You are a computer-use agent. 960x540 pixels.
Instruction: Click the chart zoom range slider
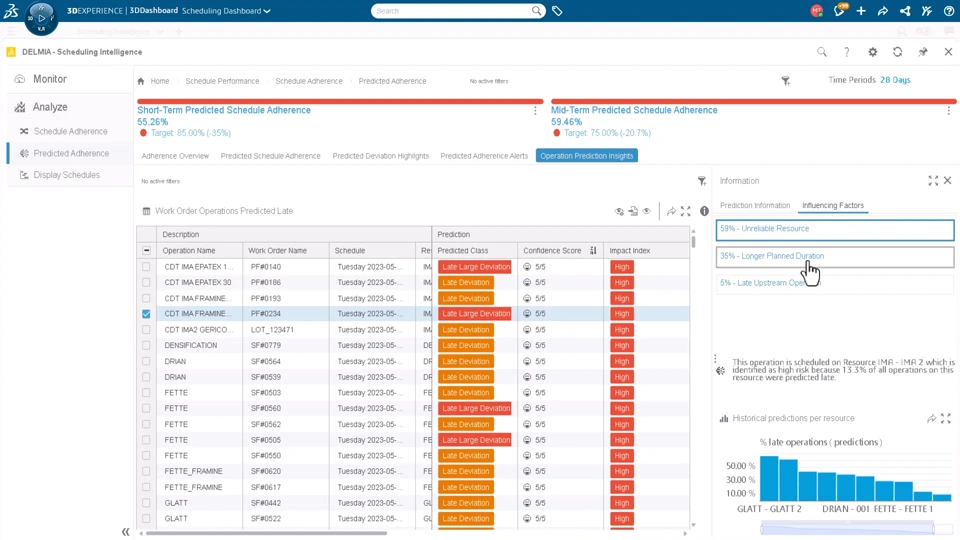848,528
